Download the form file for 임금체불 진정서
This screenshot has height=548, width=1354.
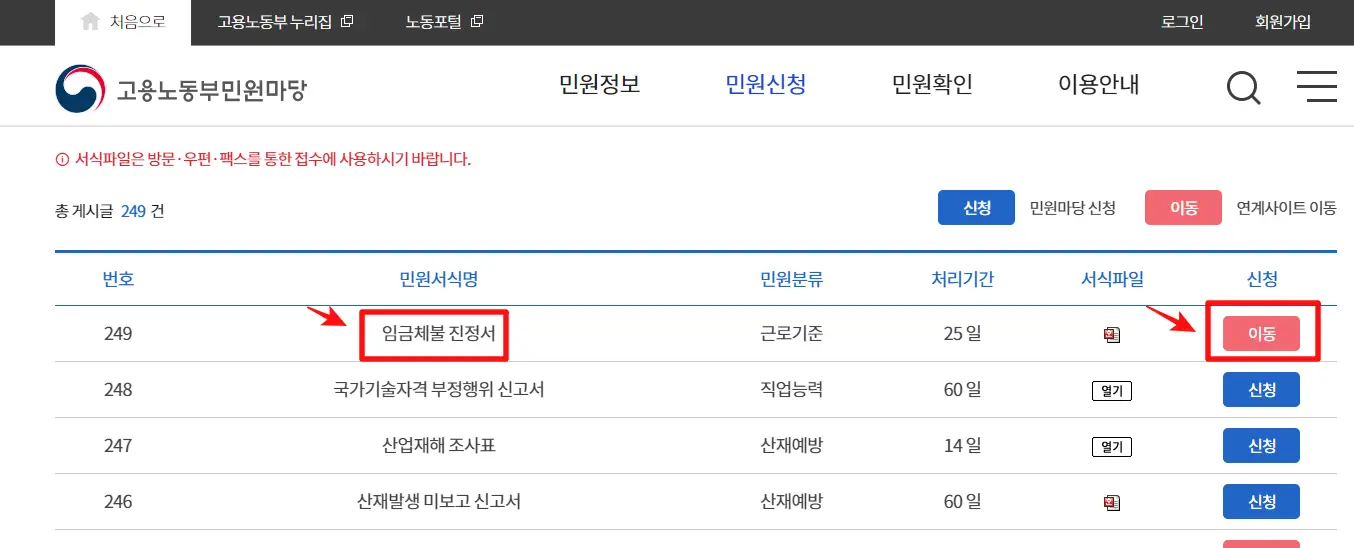[1112, 335]
